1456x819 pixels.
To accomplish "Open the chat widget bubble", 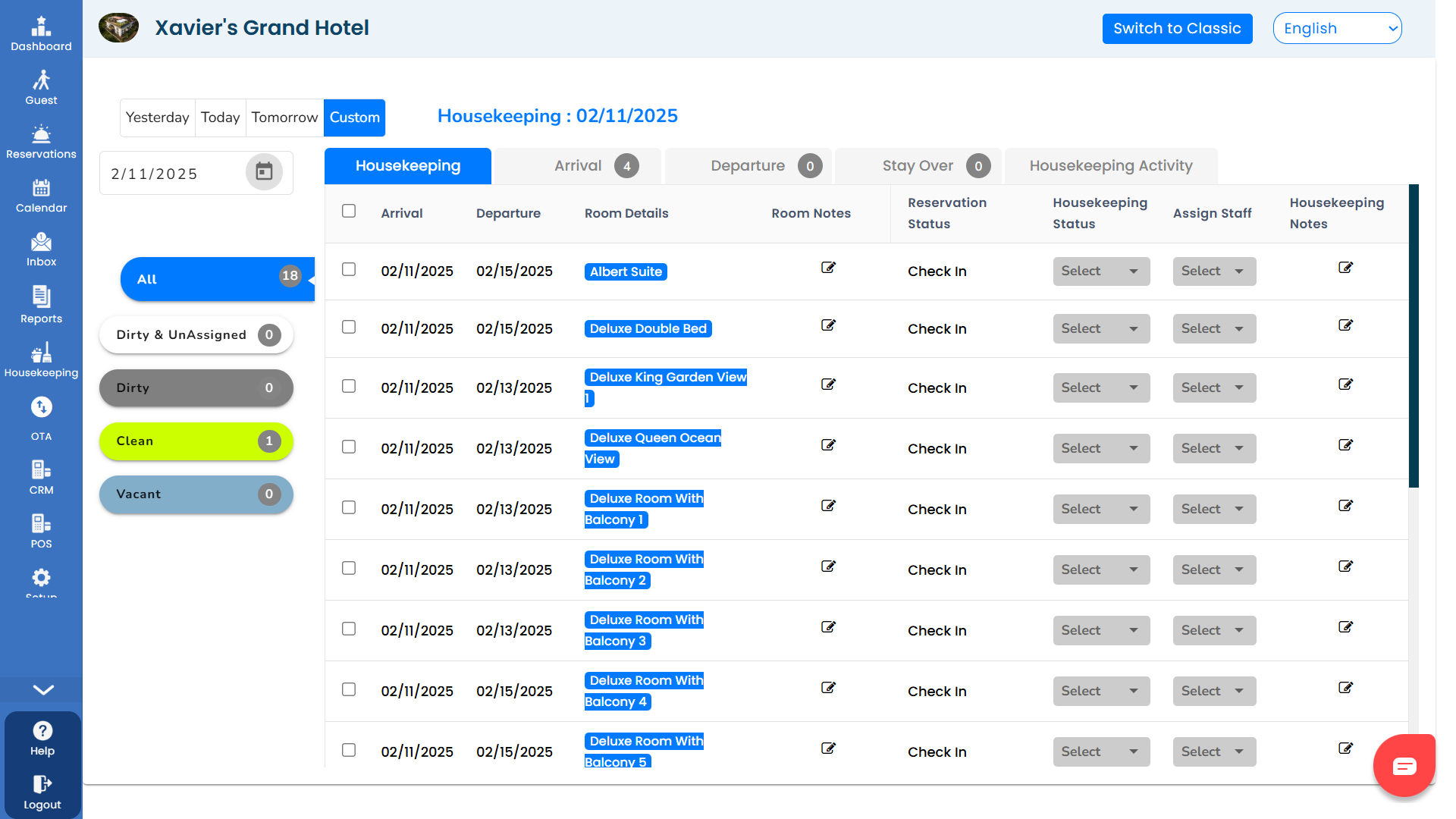I will pyautogui.click(x=1404, y=766).
